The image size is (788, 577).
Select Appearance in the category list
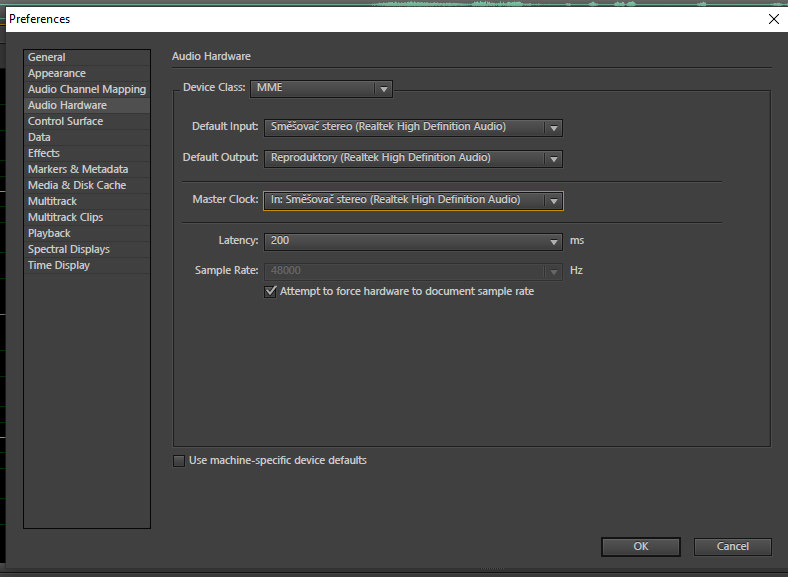[57, 73]
